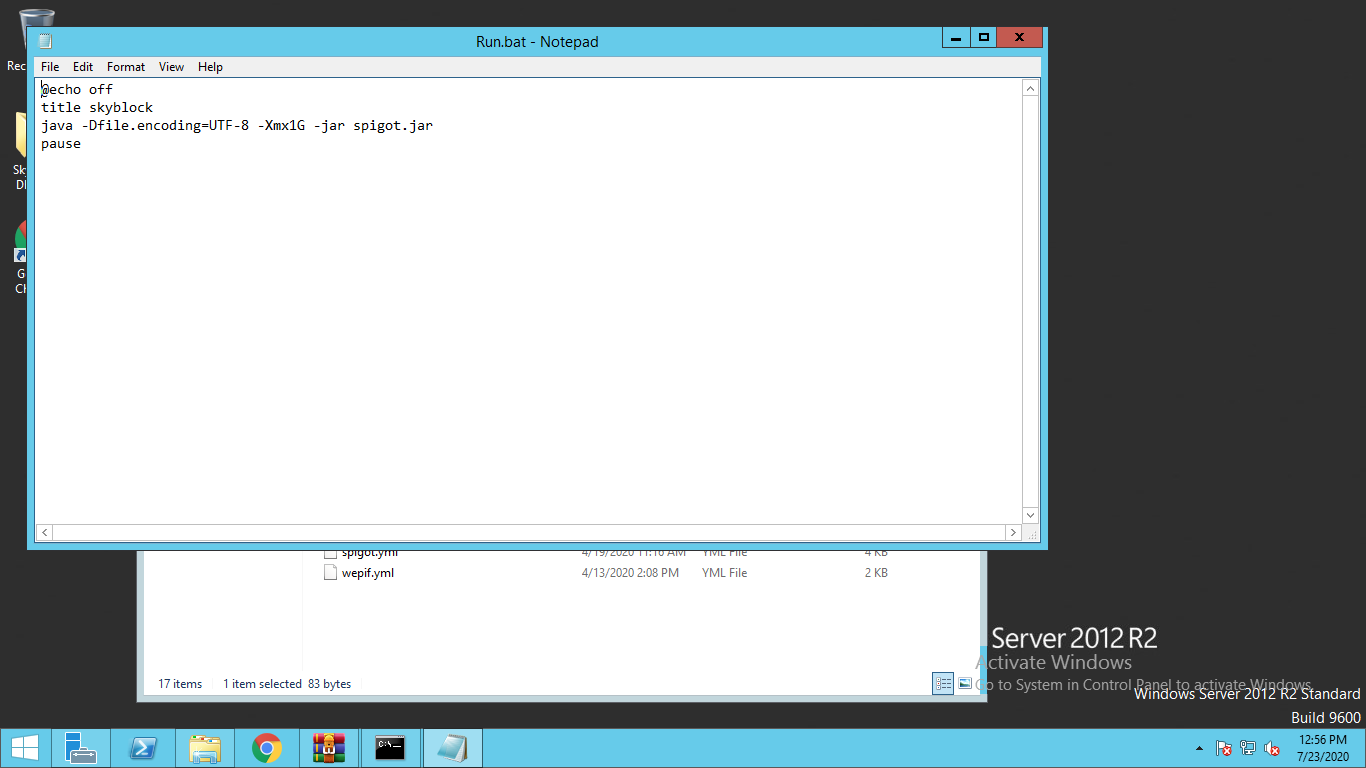
Task: Click the Notepad horizontal scroll right arrow
Action: point(1013,533)
